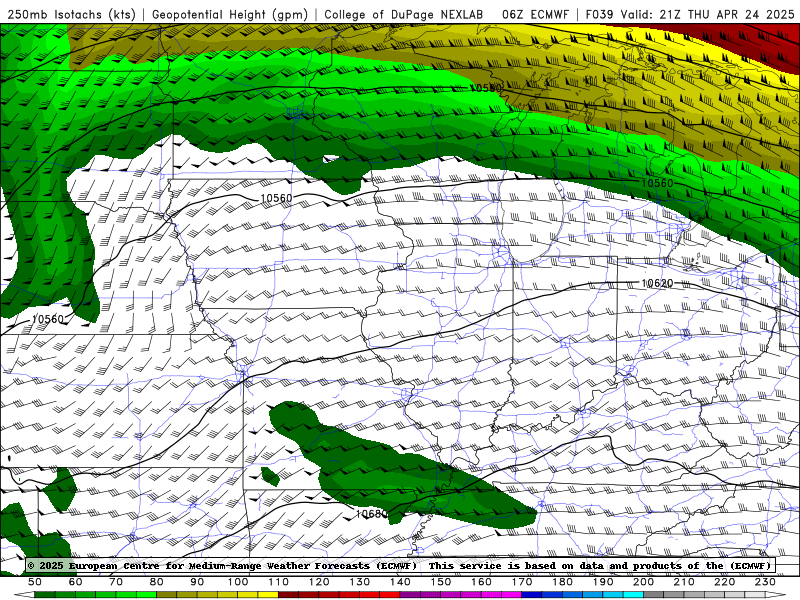Viewport: 800px width, 600px height.
Task: Click the "F039" forecast hour label
Action: pyautogui.click(x=600, y=15)
